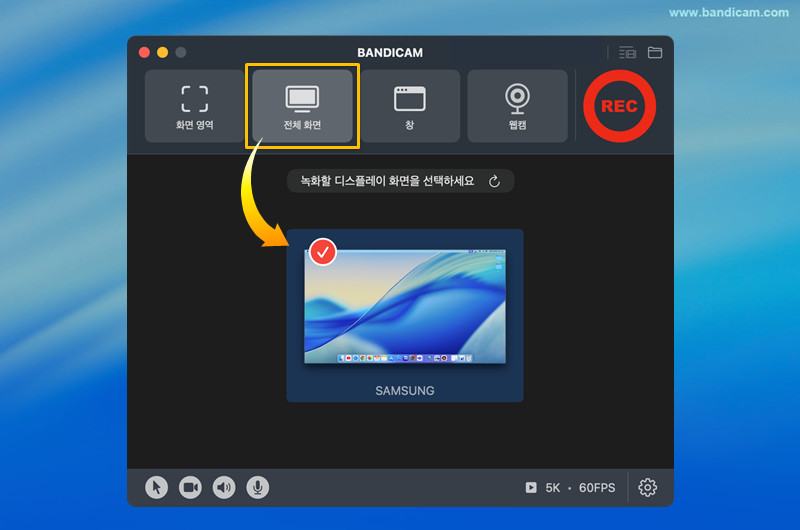Start recording with the REC button
Image resolution: width=800 pixels, height=530 pixels.
[x=619, y=106]
